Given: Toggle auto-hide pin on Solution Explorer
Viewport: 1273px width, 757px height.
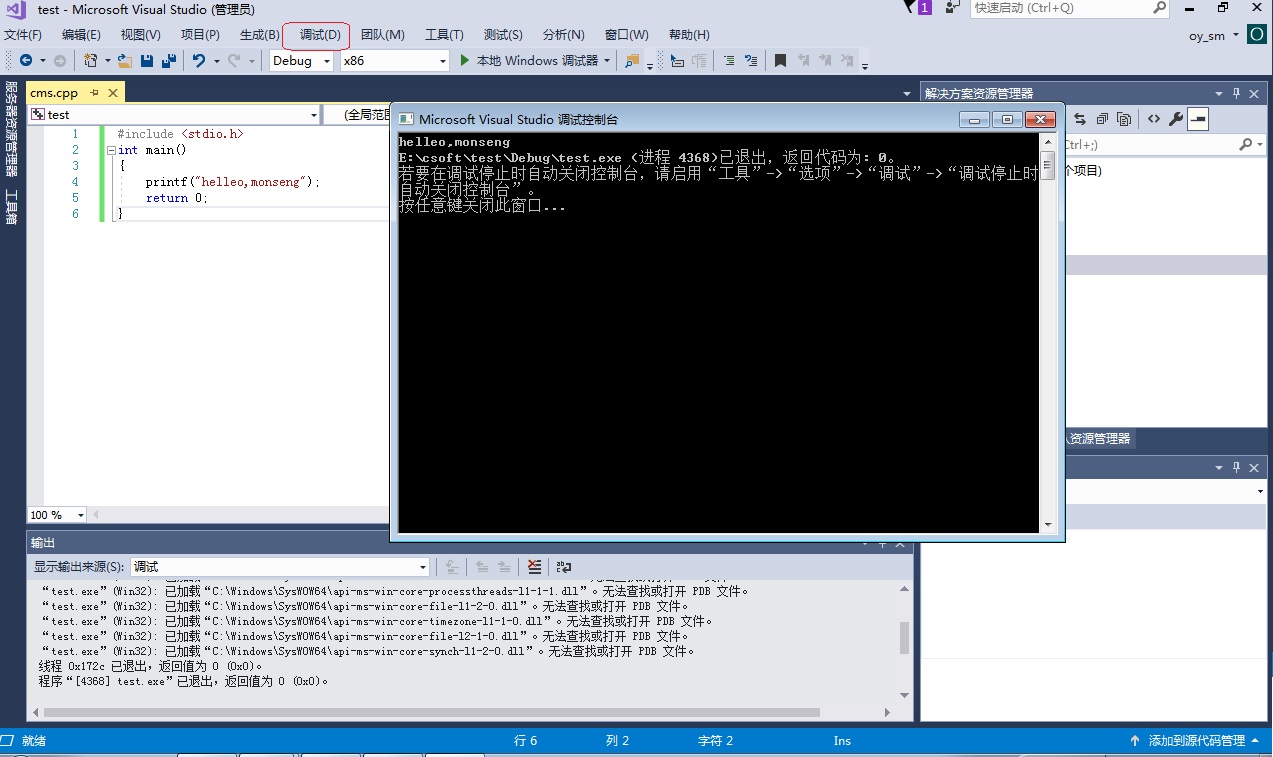Looking at the screenshot, I should pos(1237,93).
